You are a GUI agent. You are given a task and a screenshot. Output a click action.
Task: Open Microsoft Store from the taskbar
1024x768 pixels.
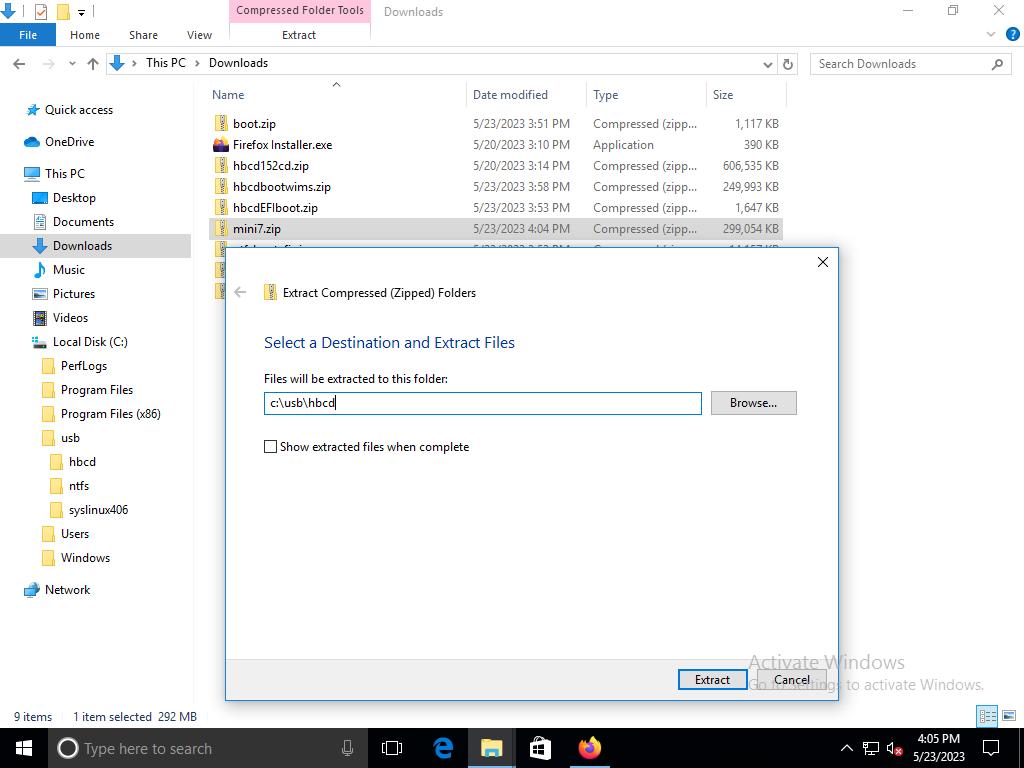click(x=540, y=748)
